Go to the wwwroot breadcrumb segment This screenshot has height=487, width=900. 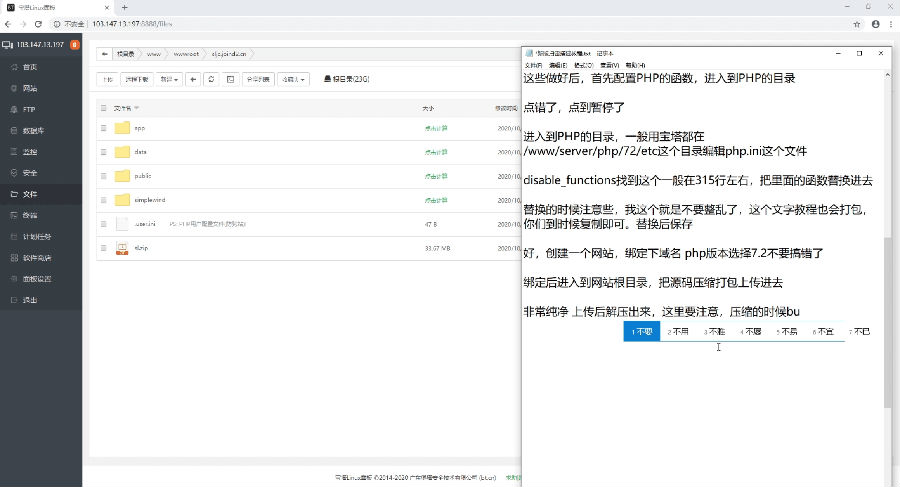click(x=186, y=54)
